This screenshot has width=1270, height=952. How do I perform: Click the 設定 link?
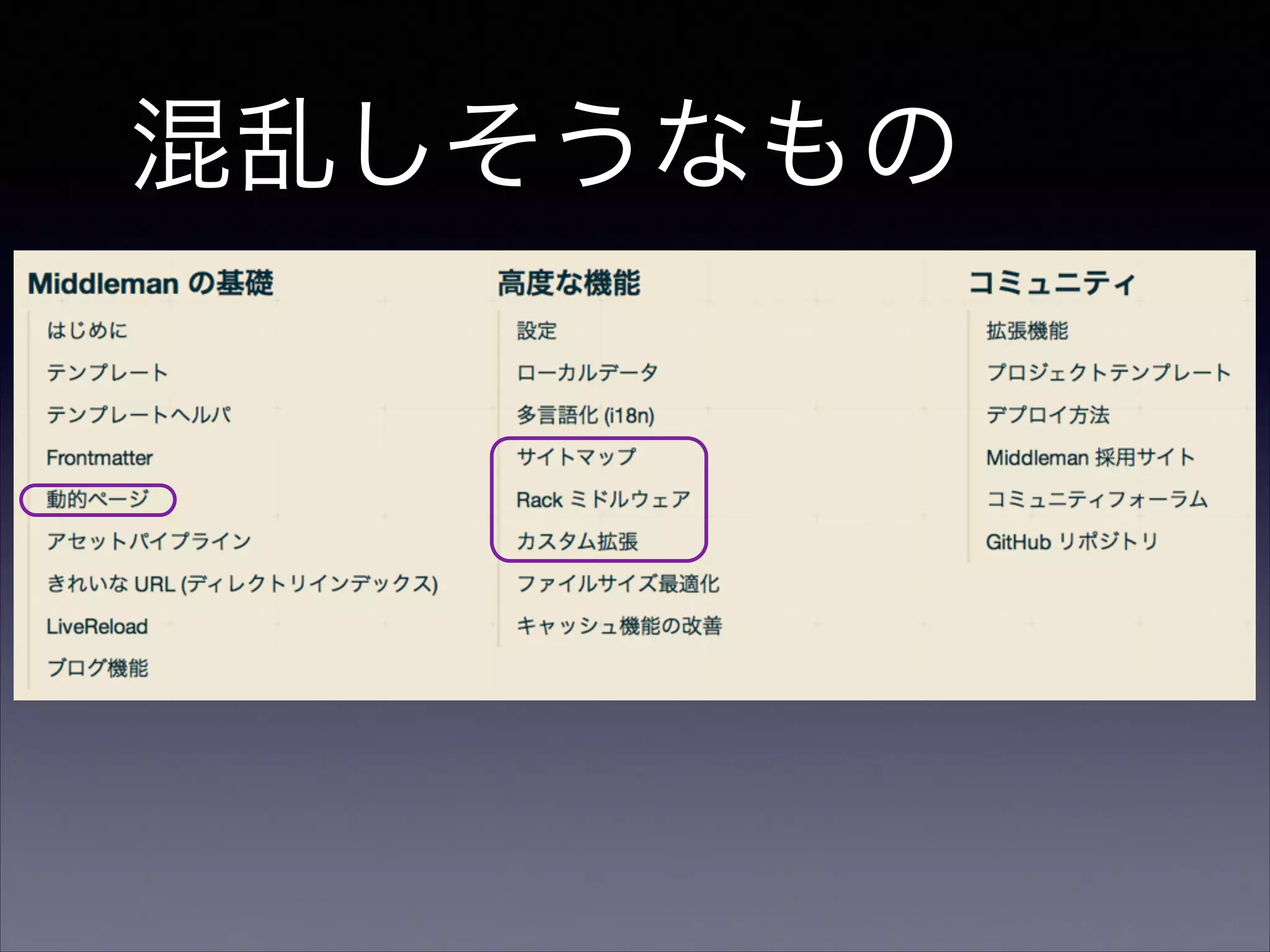tap(537, 330)
